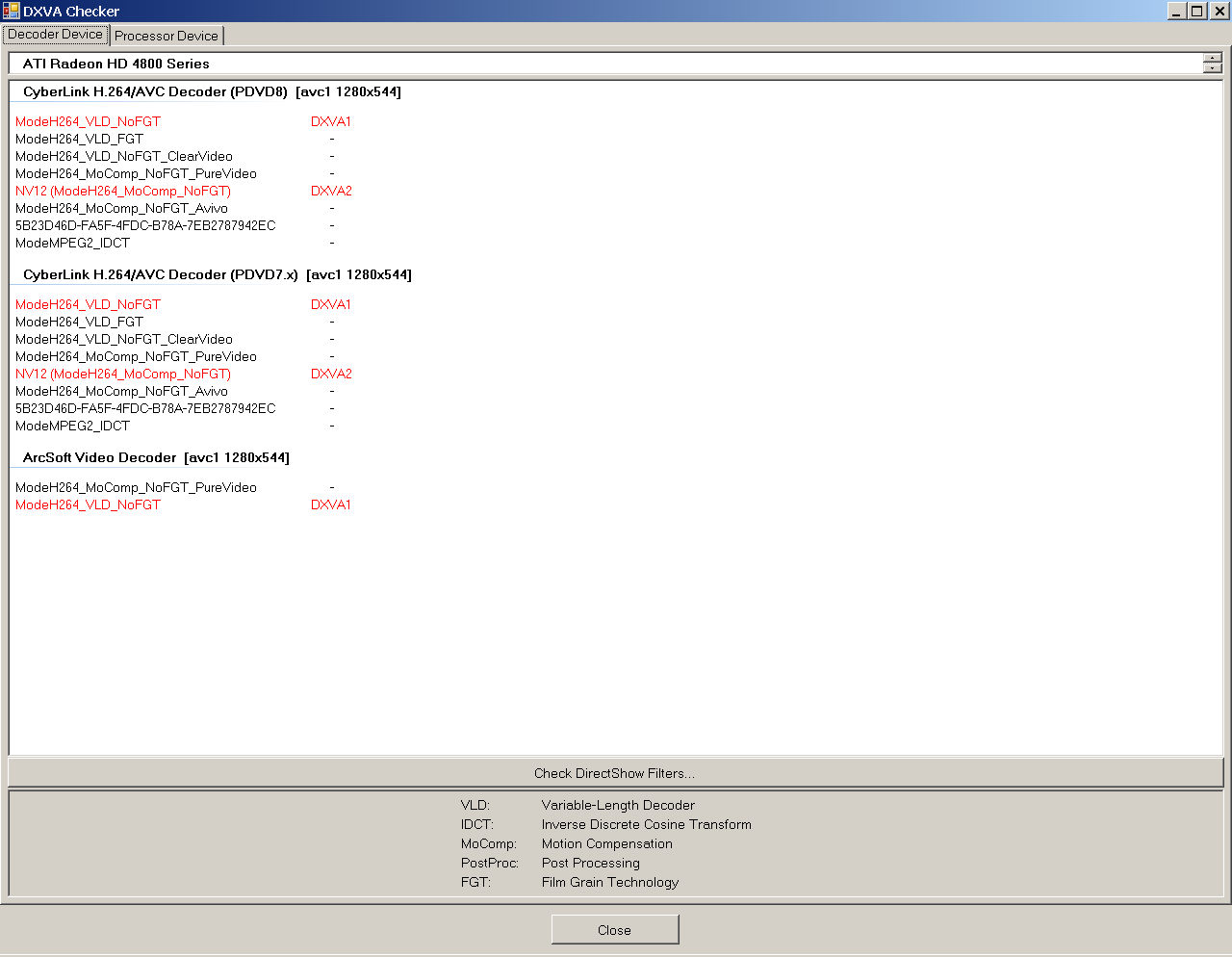
Task: Click the DXVA1 value in the ArcSoft group
Action: click(x=331, y=504)
